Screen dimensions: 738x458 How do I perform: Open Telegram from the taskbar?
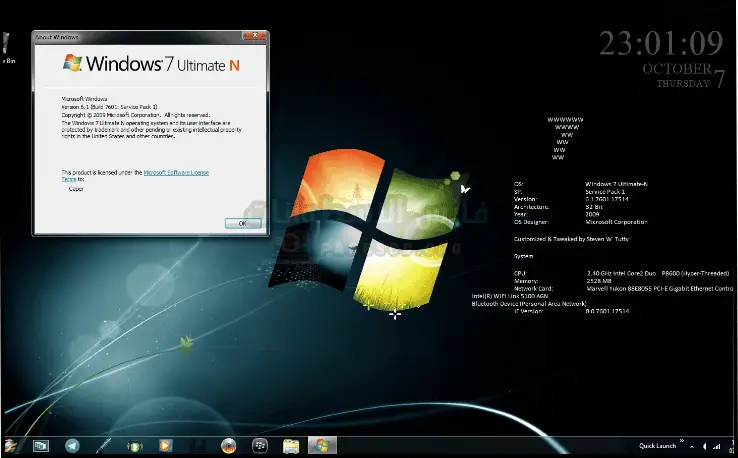tap(72, 446)
